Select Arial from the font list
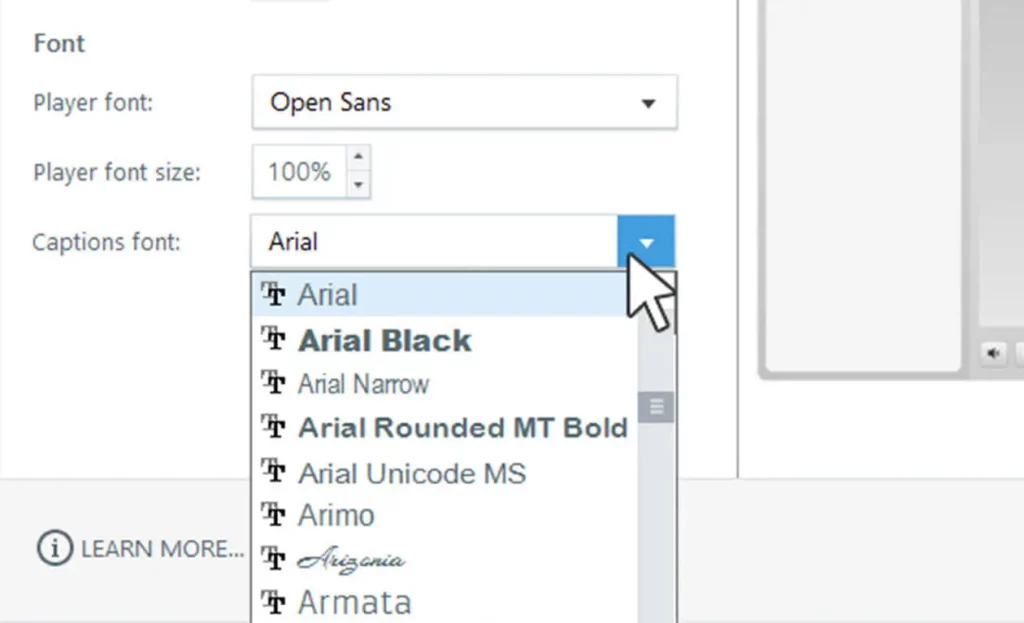The image size is (1024, 623). pos(328,295)
